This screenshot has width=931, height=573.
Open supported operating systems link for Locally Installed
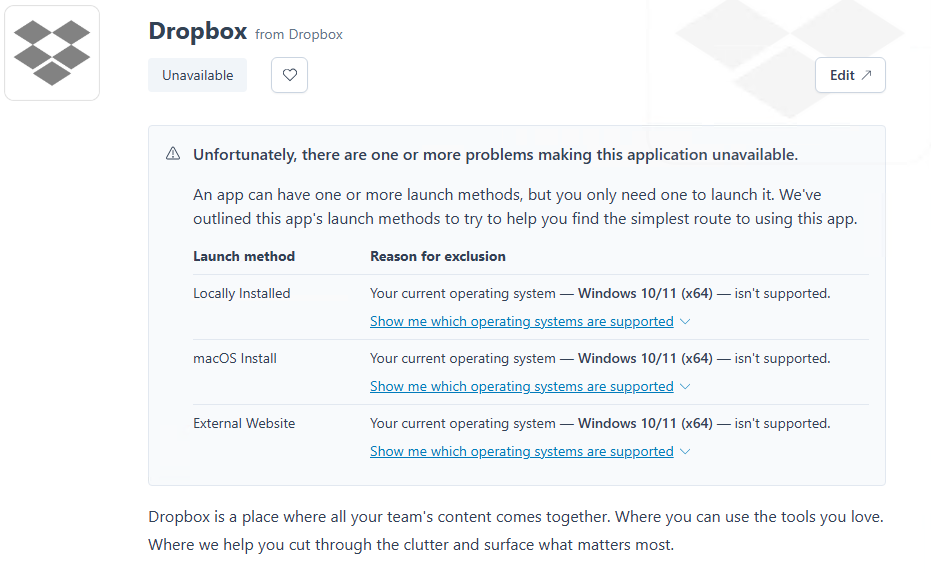[521, 322]
